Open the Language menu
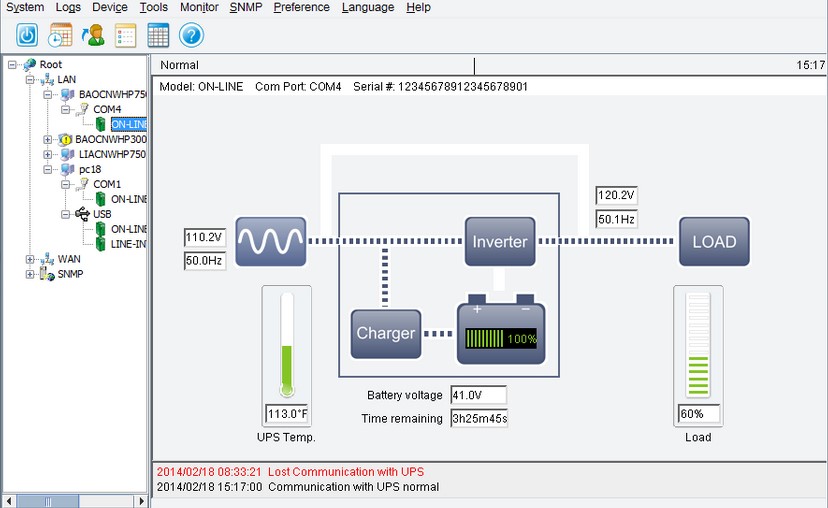The height and width of the screenshot is (508, 828). (x=368, y=7)
